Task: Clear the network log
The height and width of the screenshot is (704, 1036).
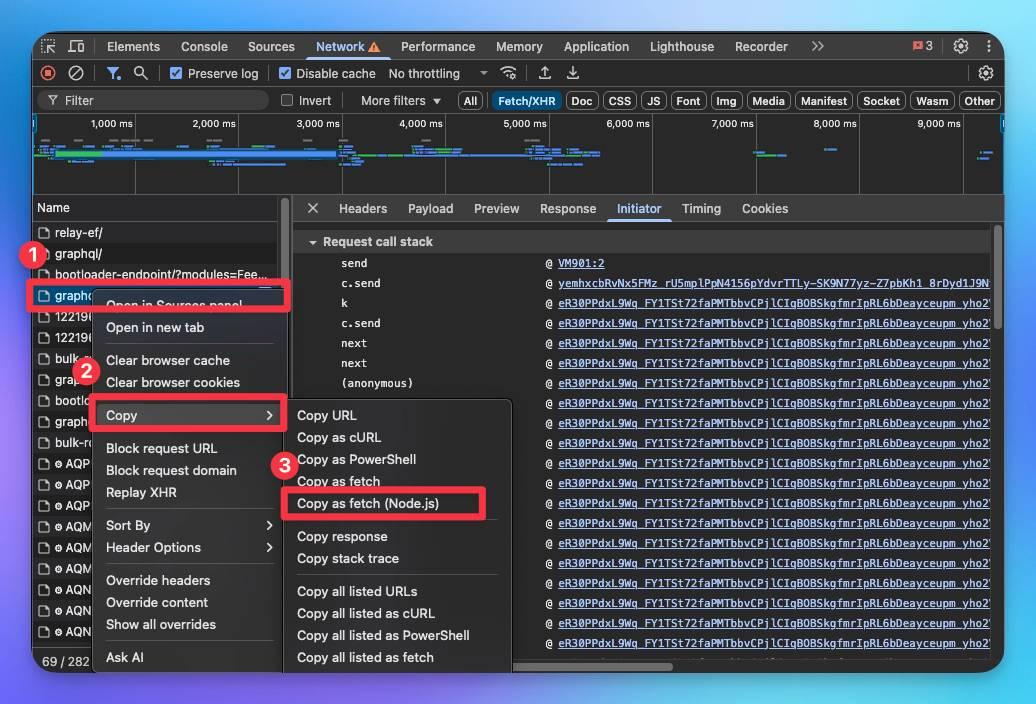Action: (x=76, y=73)
